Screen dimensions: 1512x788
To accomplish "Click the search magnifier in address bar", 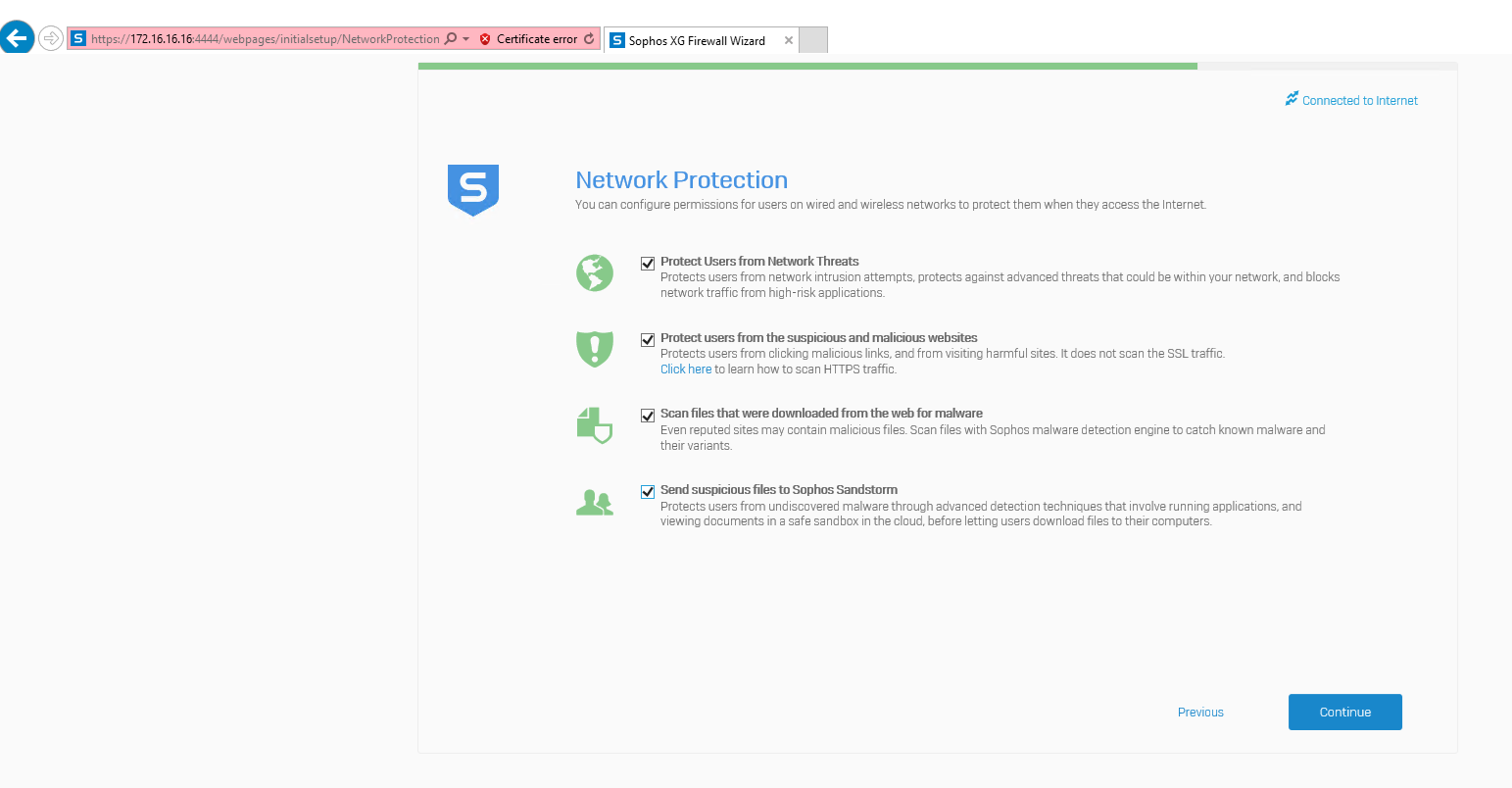I will tap(451, 39).
